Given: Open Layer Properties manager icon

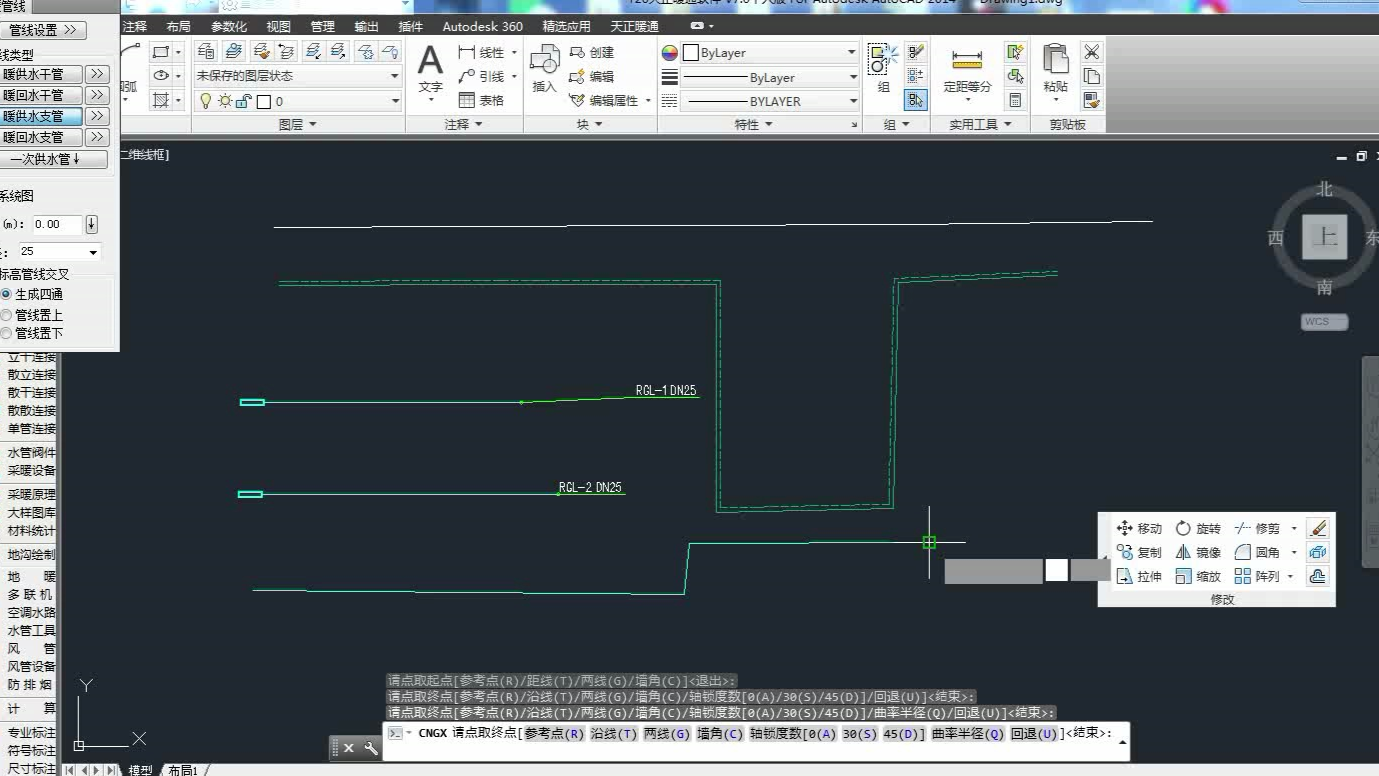Looking at the screenshot, I should (x=207, y=52).
